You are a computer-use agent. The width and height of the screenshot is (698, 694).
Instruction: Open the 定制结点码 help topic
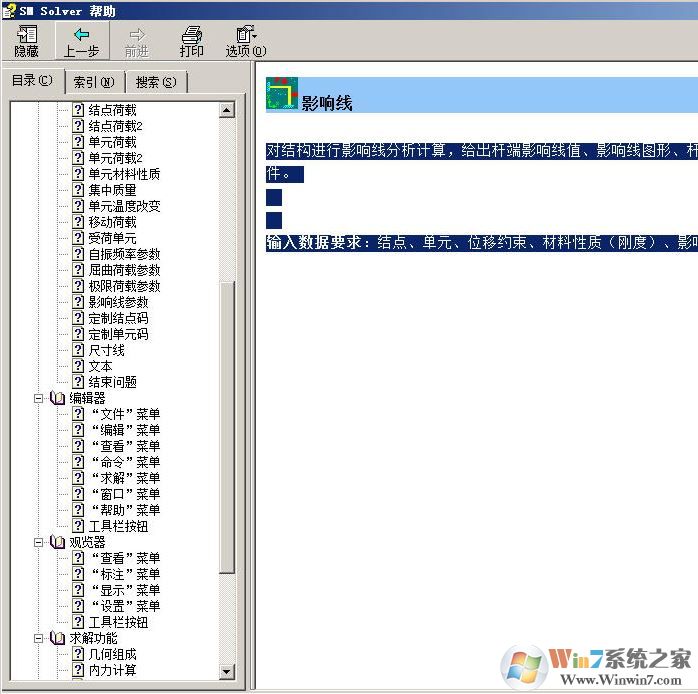(x=118, y=318)
